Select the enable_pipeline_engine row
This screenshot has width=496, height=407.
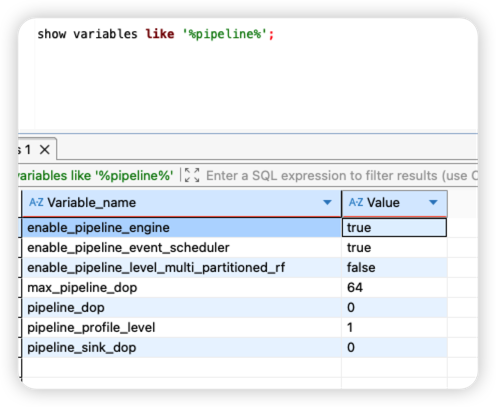pos(182,228)
